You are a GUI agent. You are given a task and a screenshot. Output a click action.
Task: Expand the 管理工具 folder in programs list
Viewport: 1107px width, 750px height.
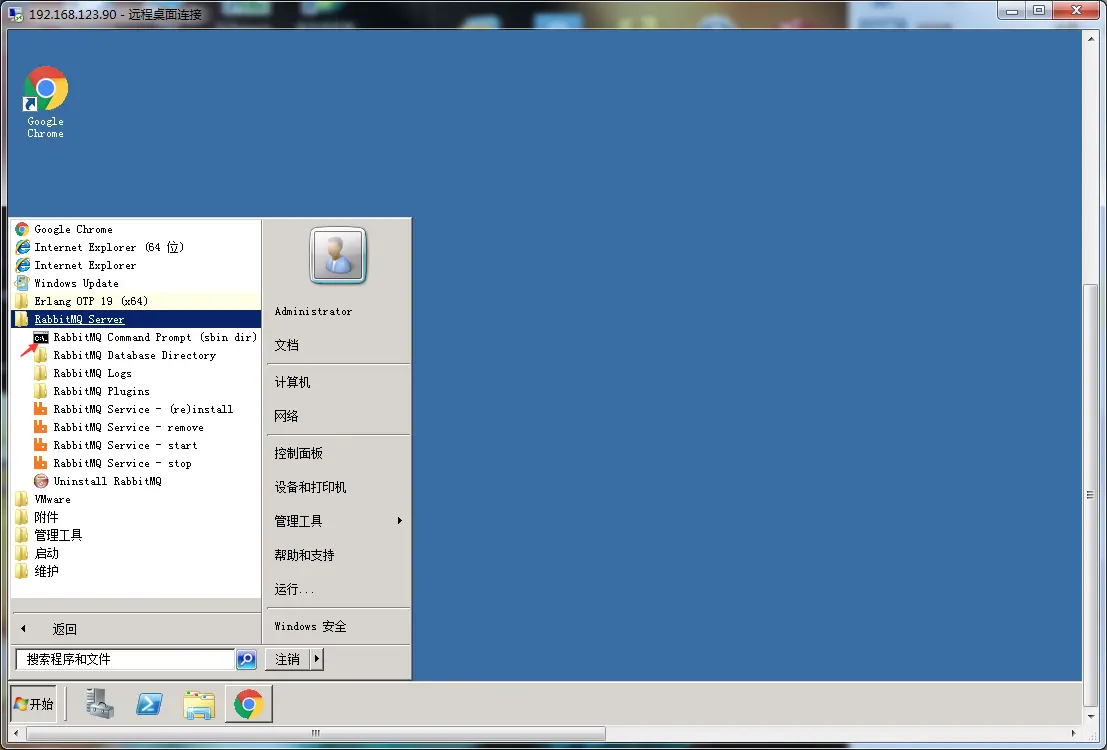point(137,535)
